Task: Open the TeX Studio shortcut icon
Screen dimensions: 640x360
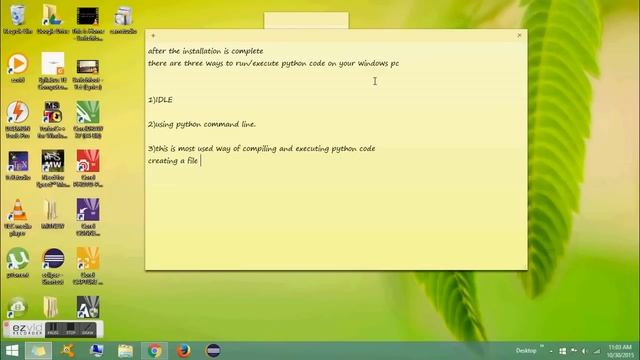Action: tap(18, 165)
